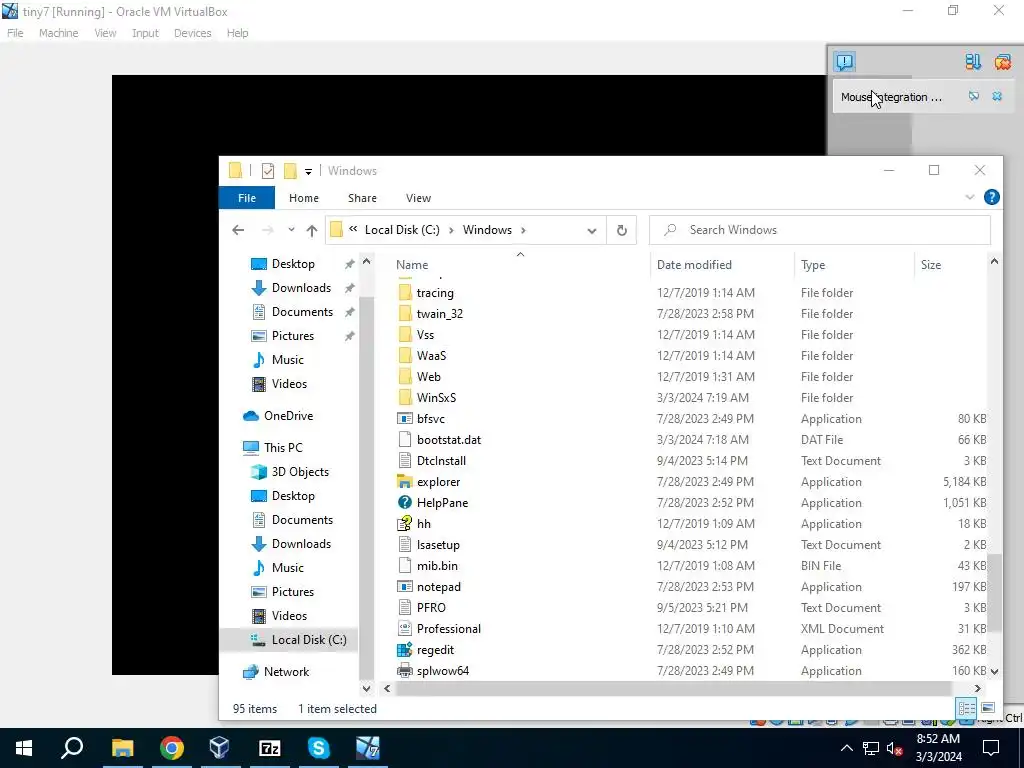
Task: Click the New folder quick access icon
Action: coord(290,171)
